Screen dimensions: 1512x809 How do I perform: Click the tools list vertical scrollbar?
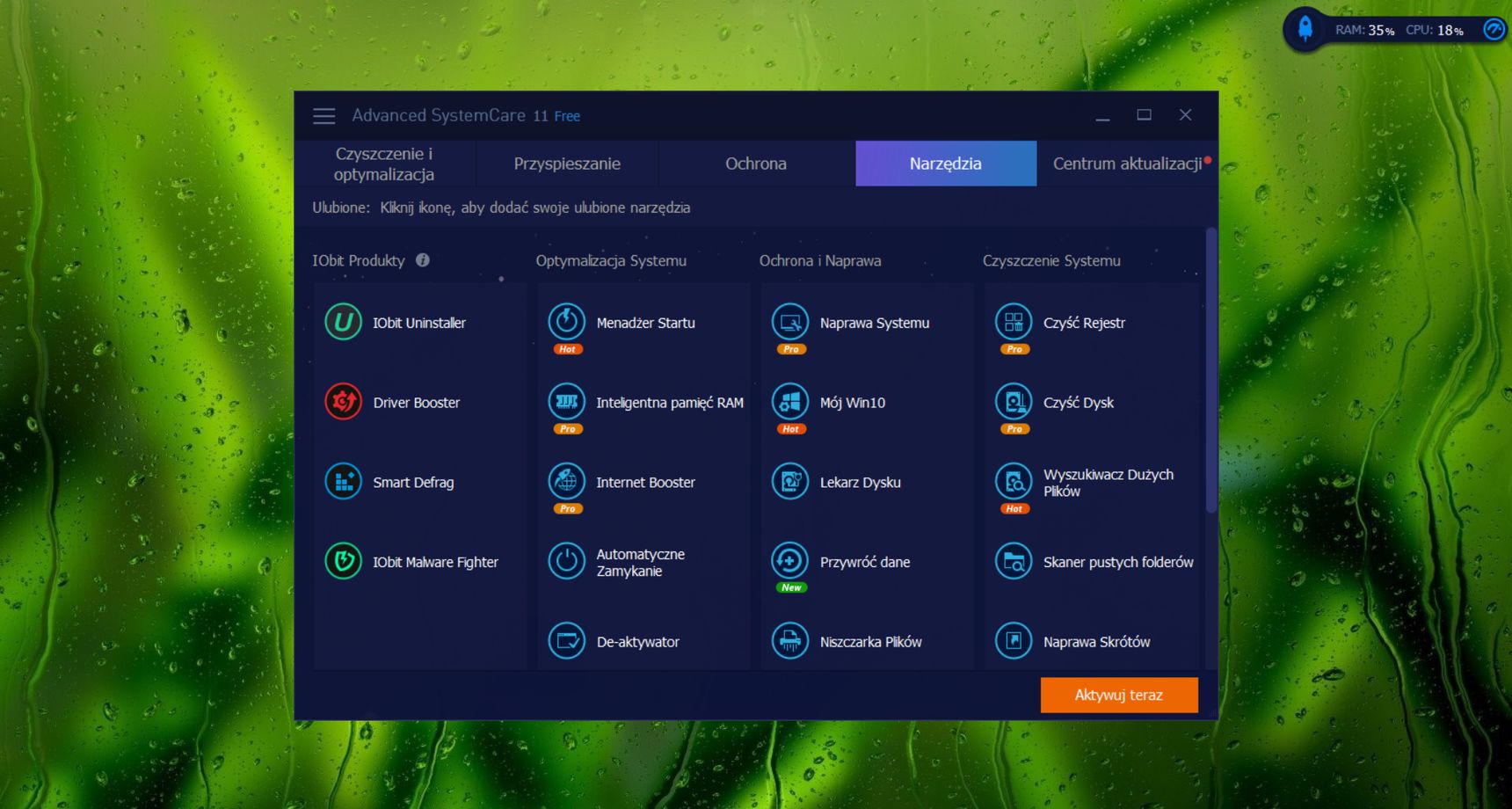coord(1211,370)
